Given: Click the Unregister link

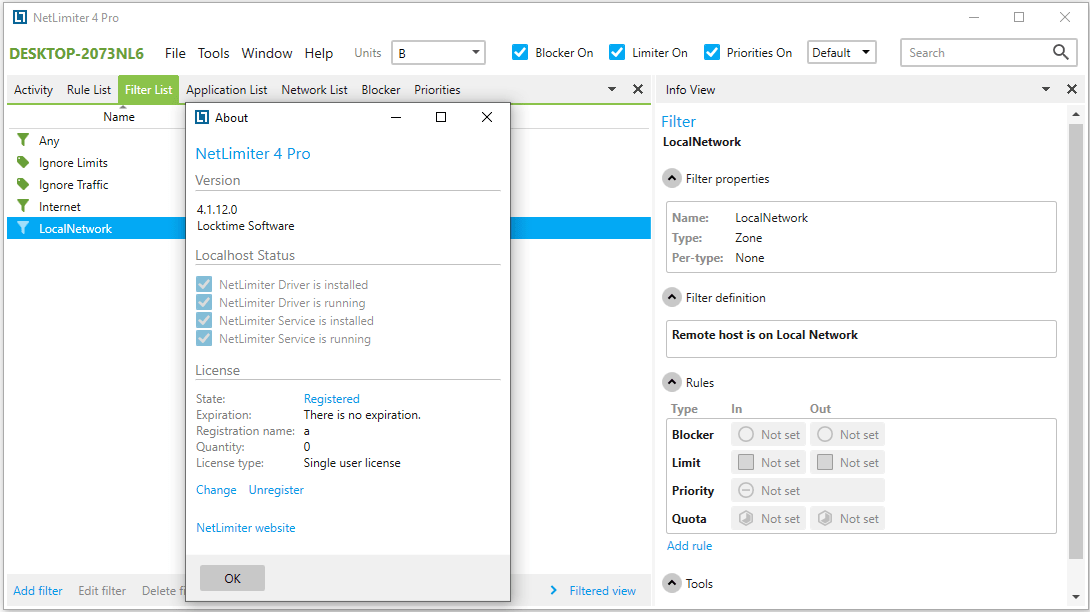Looking at the screenshot, I should tap(276, 490).
